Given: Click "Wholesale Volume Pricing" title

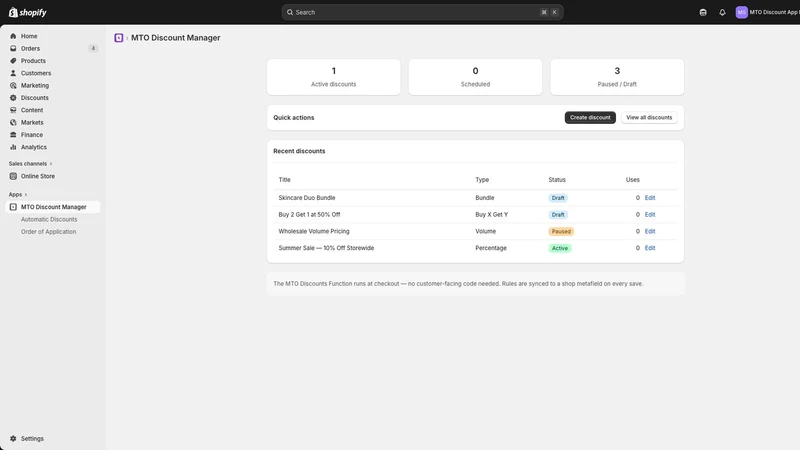Looking at the screenshot, I should pyautogui.click(x=314, y=232).
